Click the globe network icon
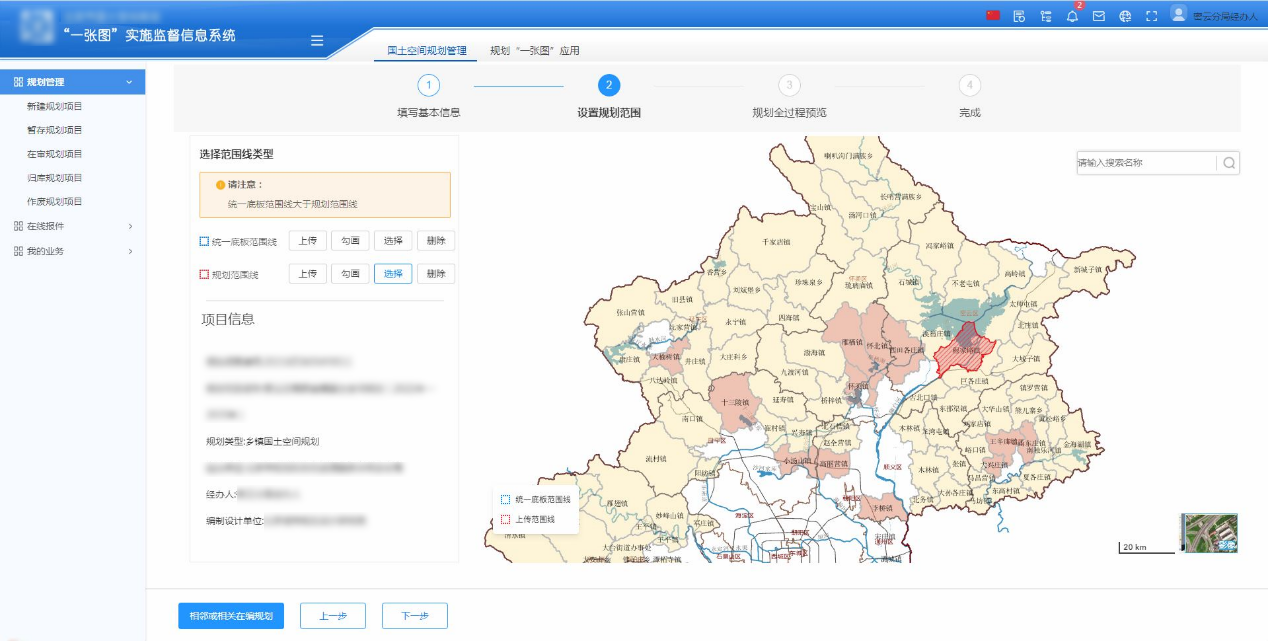Viewport: 1268px width, 641px height. [1125, 16]
